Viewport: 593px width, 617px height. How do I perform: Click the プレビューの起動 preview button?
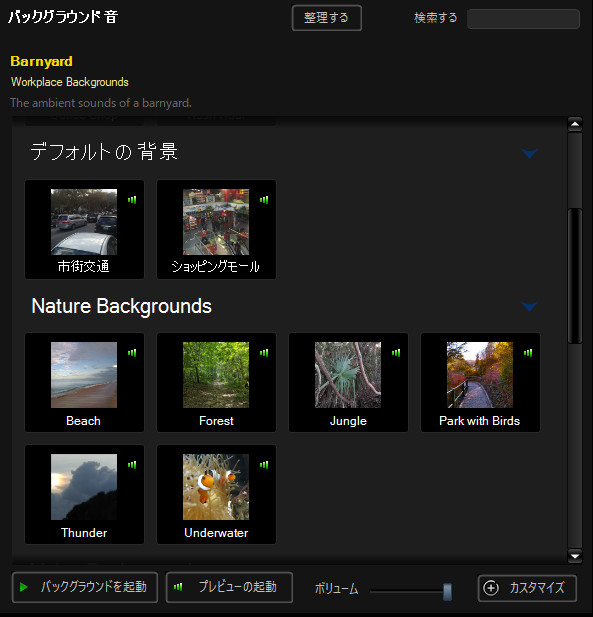(x=229, y=587)
